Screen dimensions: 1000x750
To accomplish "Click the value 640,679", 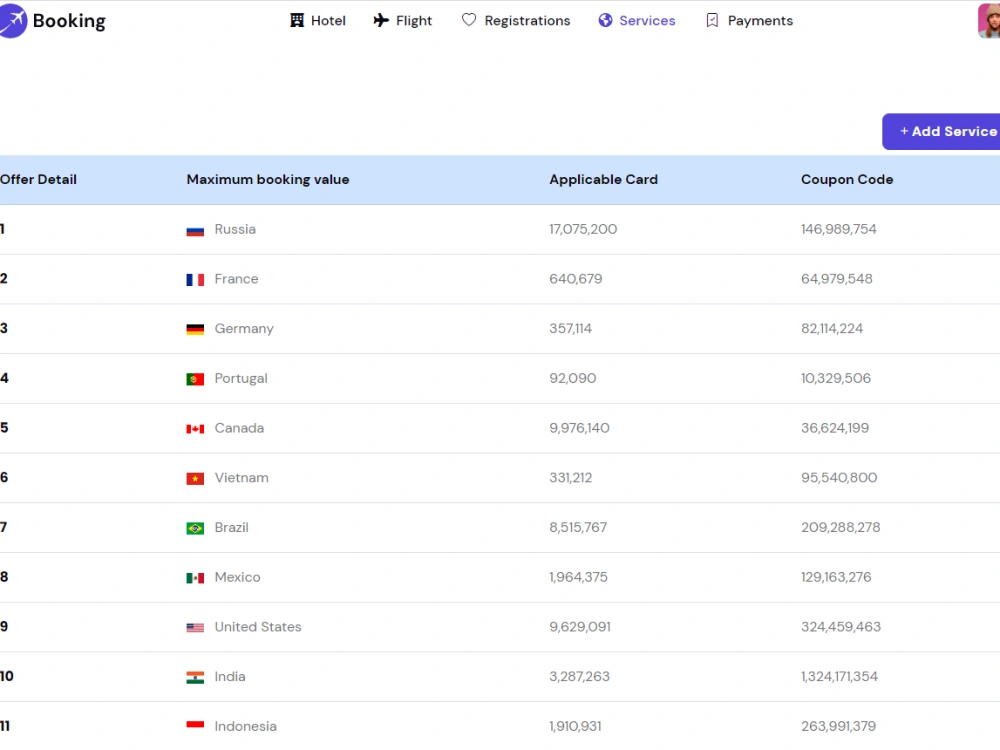I will pyautogui.click(x=575, y=279).
